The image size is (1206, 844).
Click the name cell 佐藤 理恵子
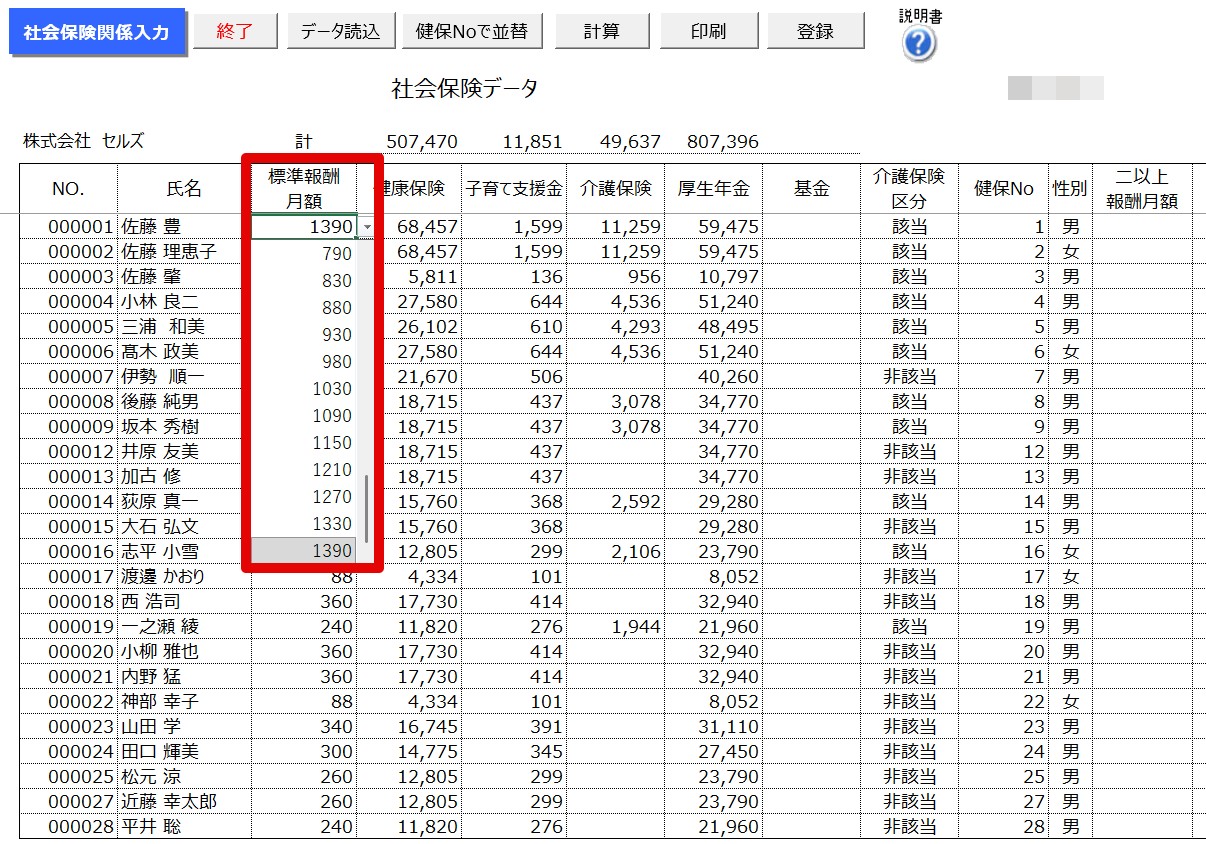click(x=184, y=252)
